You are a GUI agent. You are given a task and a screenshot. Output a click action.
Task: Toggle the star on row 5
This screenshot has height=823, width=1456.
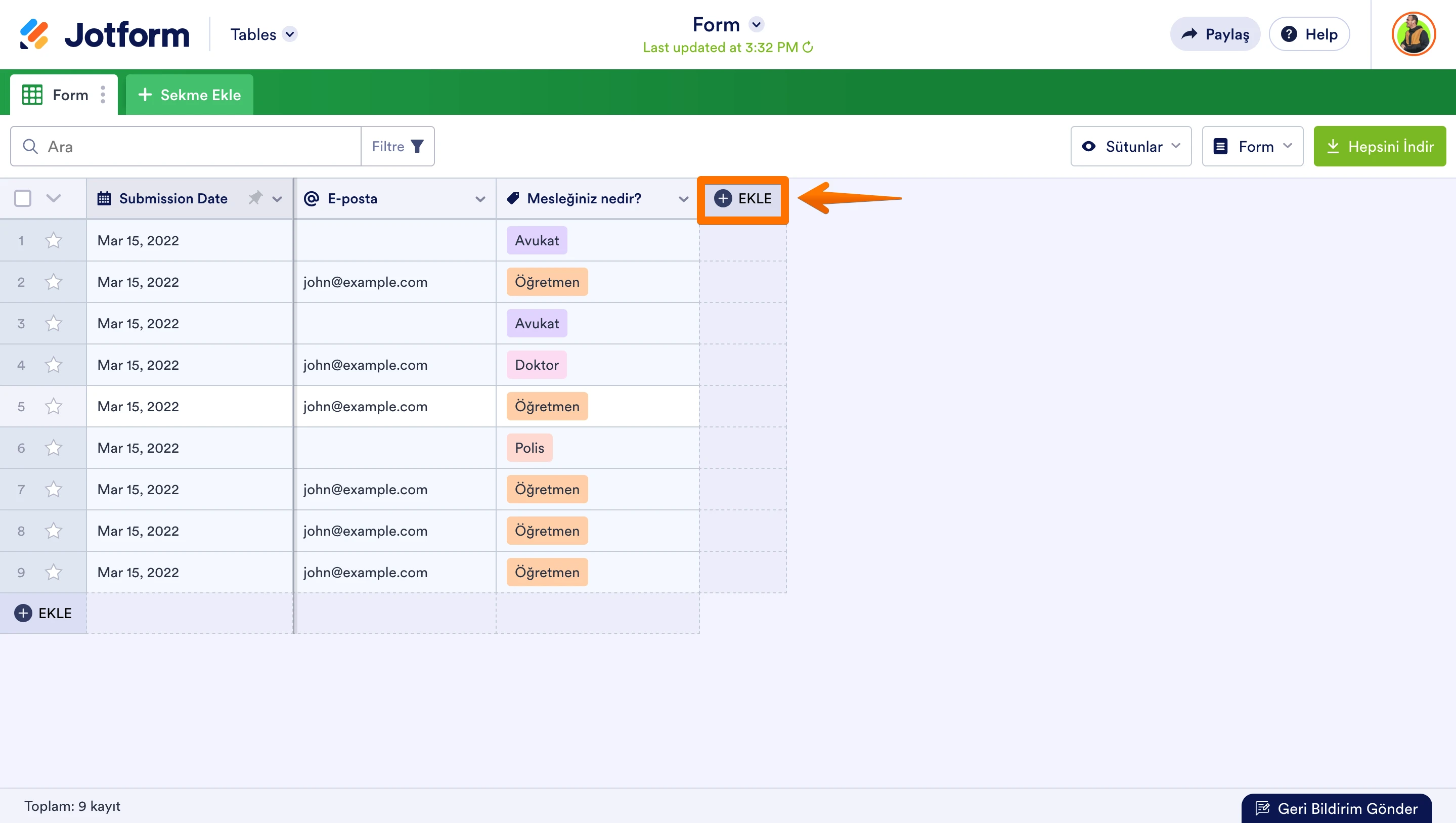click(54, 406)
